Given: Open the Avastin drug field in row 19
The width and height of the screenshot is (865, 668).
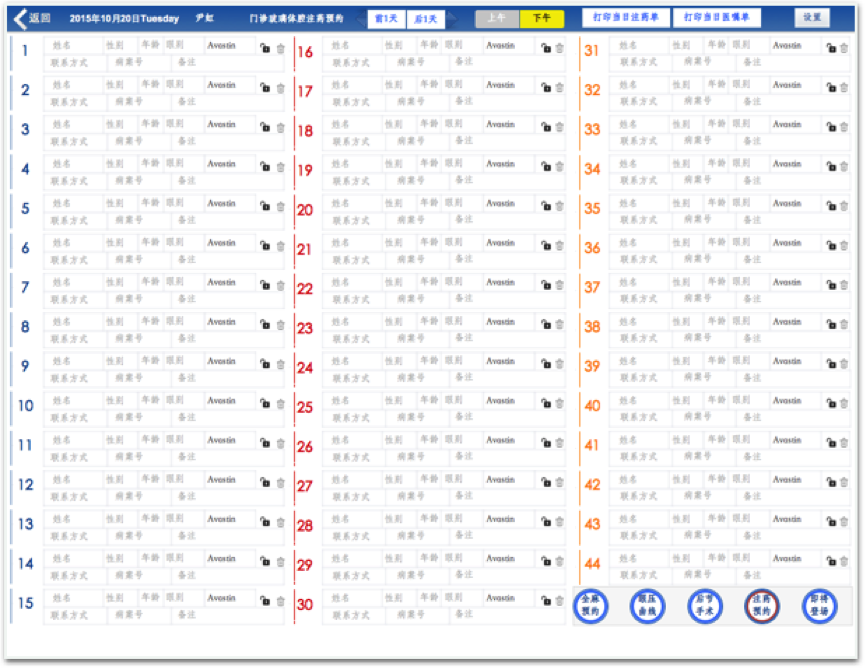Looking at the screenshot, I should 509,164.
